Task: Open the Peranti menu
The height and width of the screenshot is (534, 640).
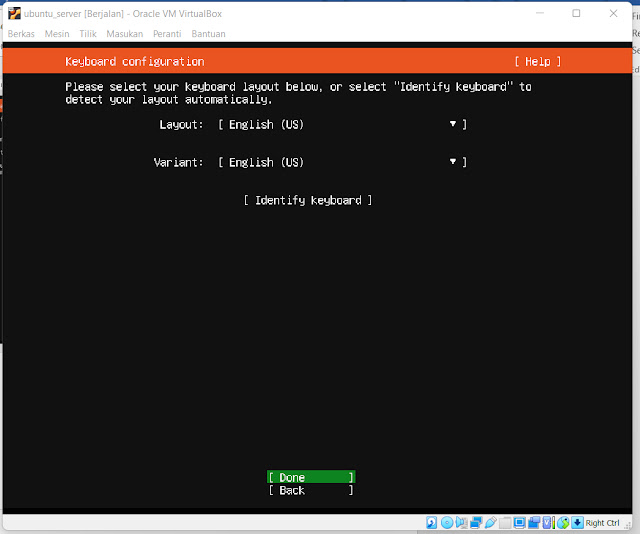Action: [x=167, y=34]
